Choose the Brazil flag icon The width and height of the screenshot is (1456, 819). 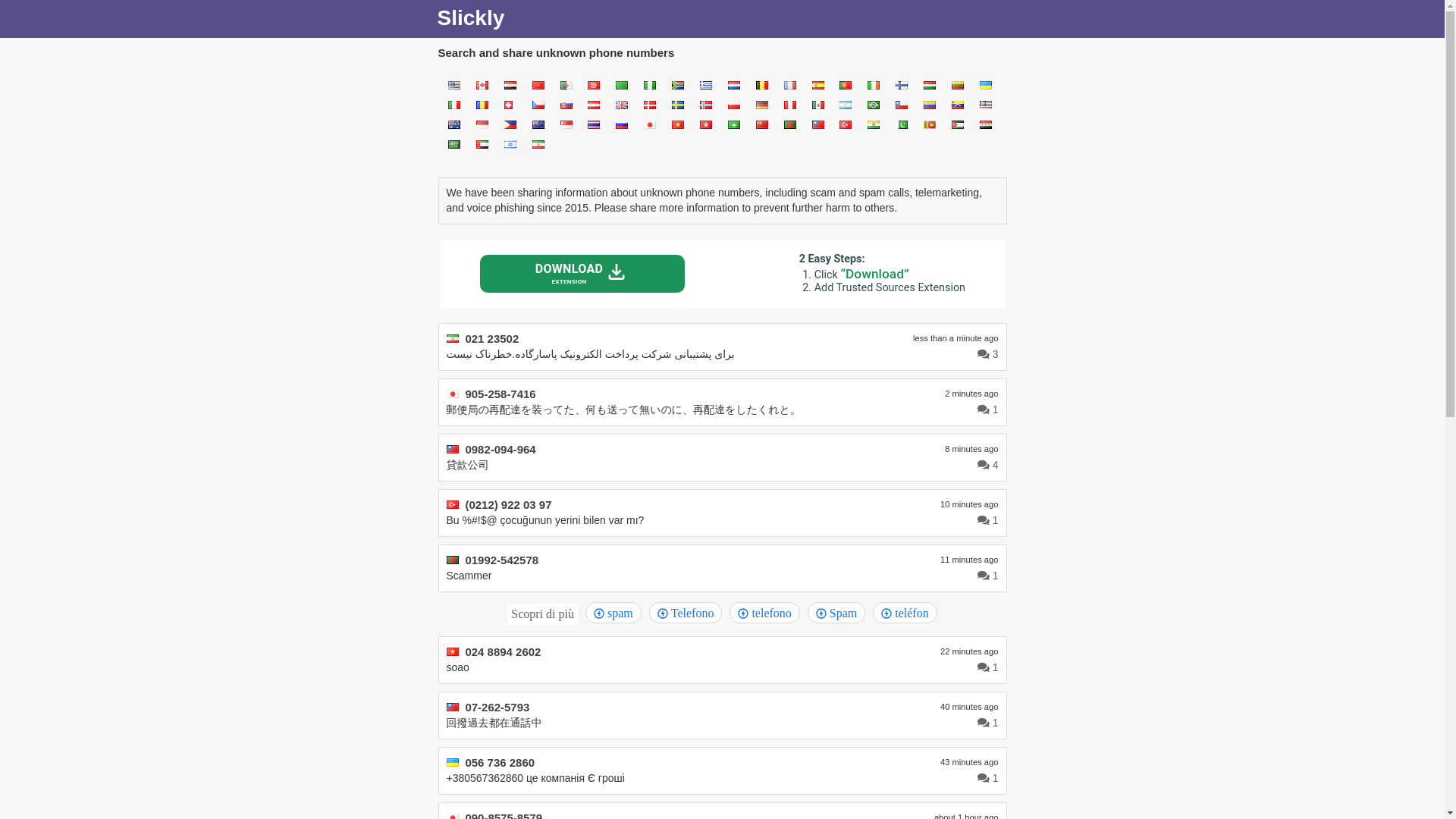click(x=873, y=105)
